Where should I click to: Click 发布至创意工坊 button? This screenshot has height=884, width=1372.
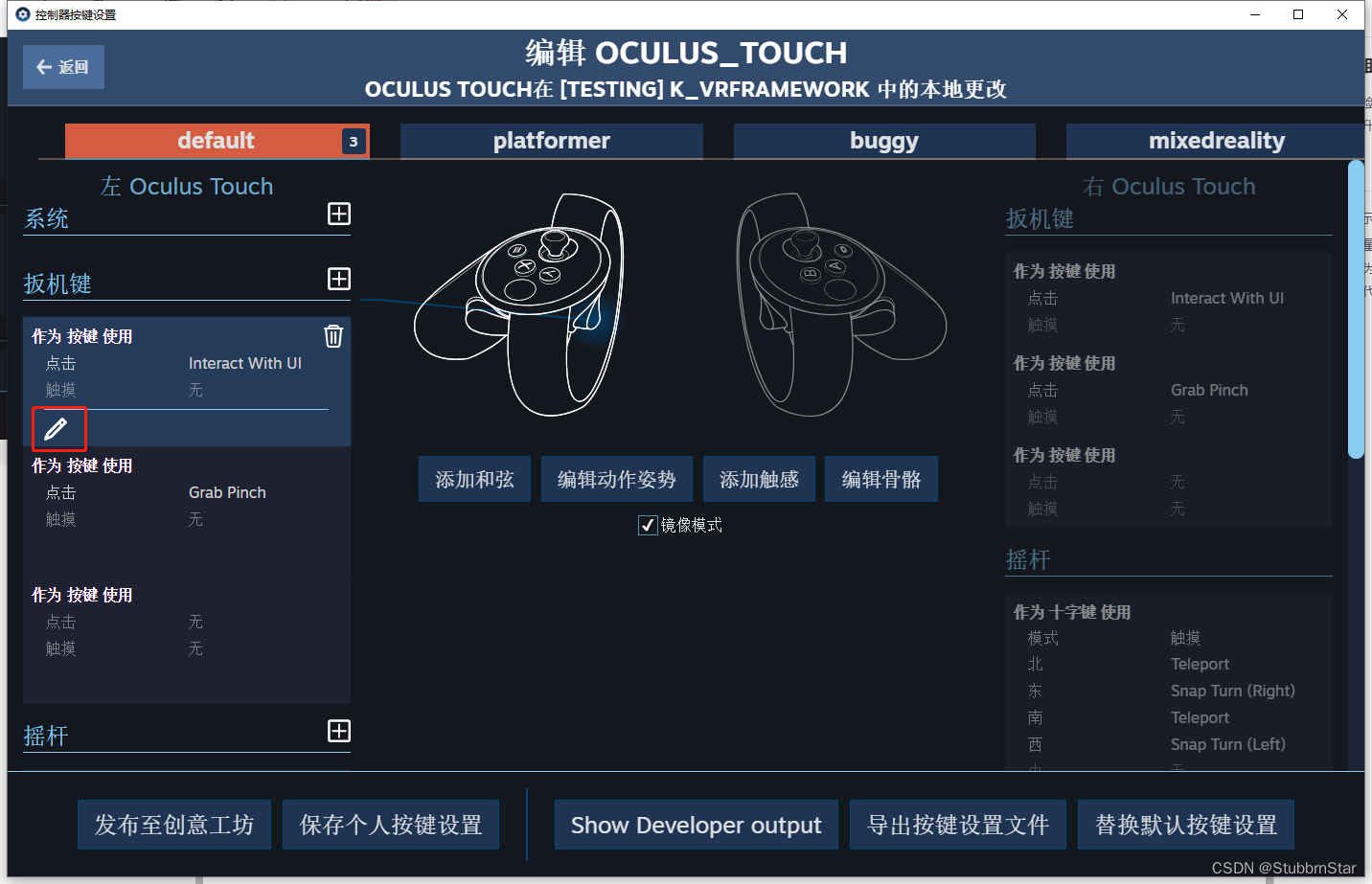click(x=174, y=825)
